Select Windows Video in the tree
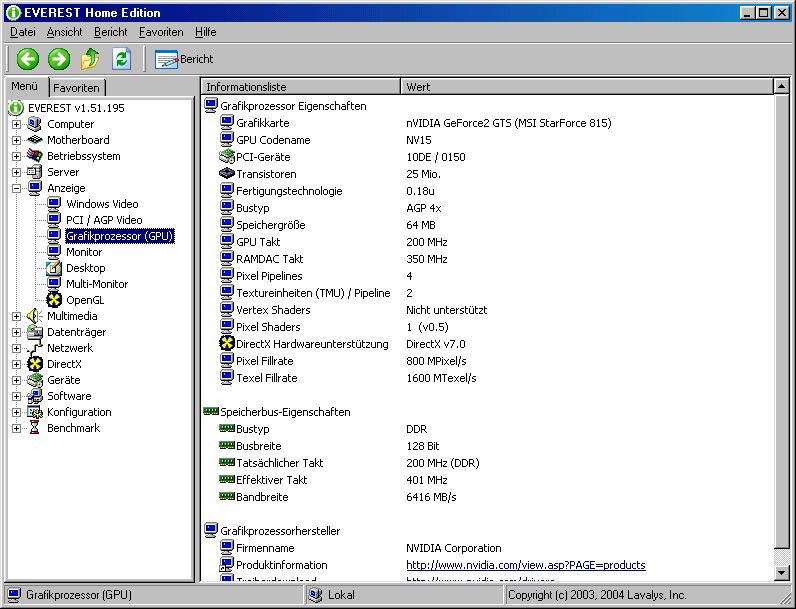The height and width of the screenshot is (609, 796). [x=102, y=204]
